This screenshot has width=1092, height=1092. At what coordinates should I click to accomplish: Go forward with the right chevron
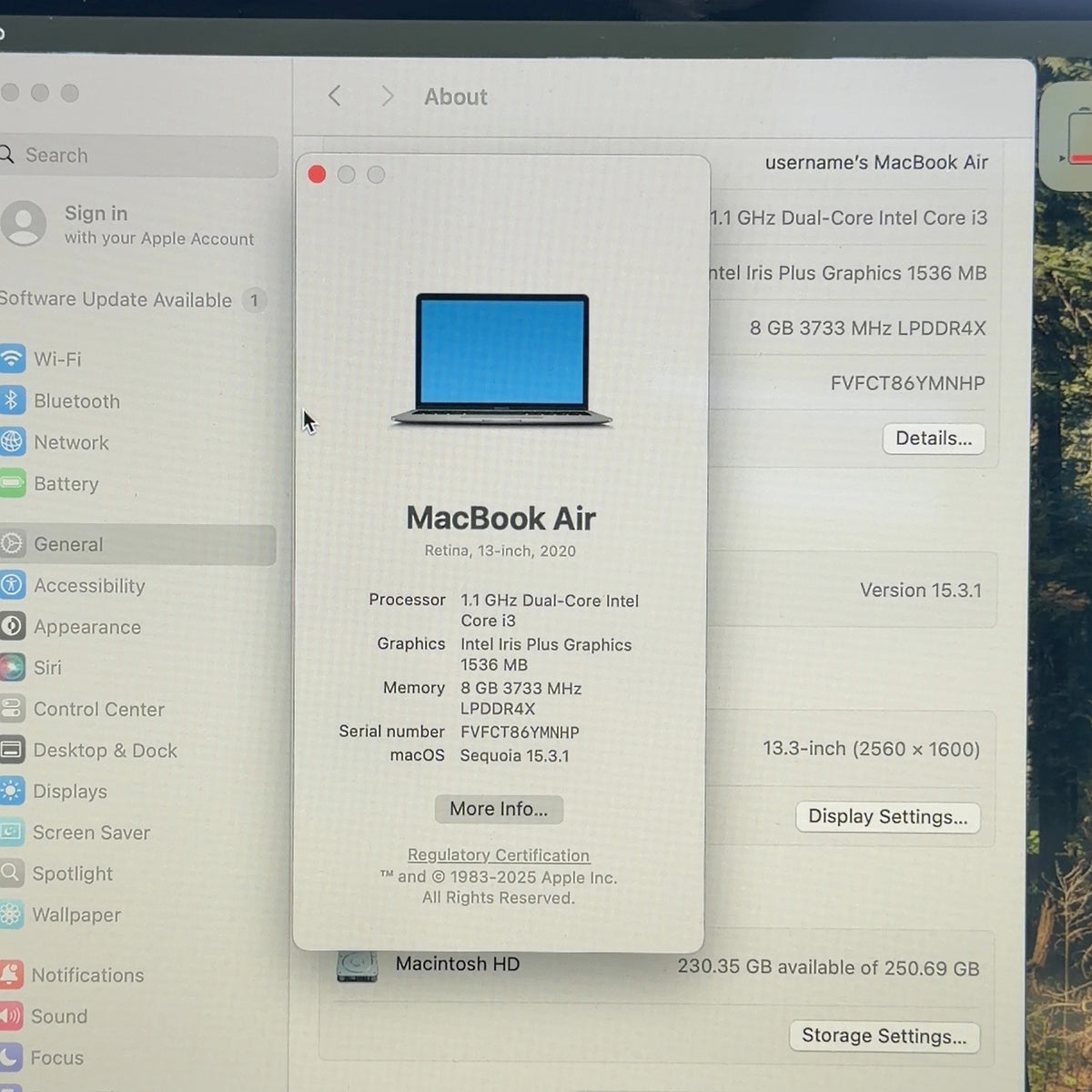[x=387, y=96]
